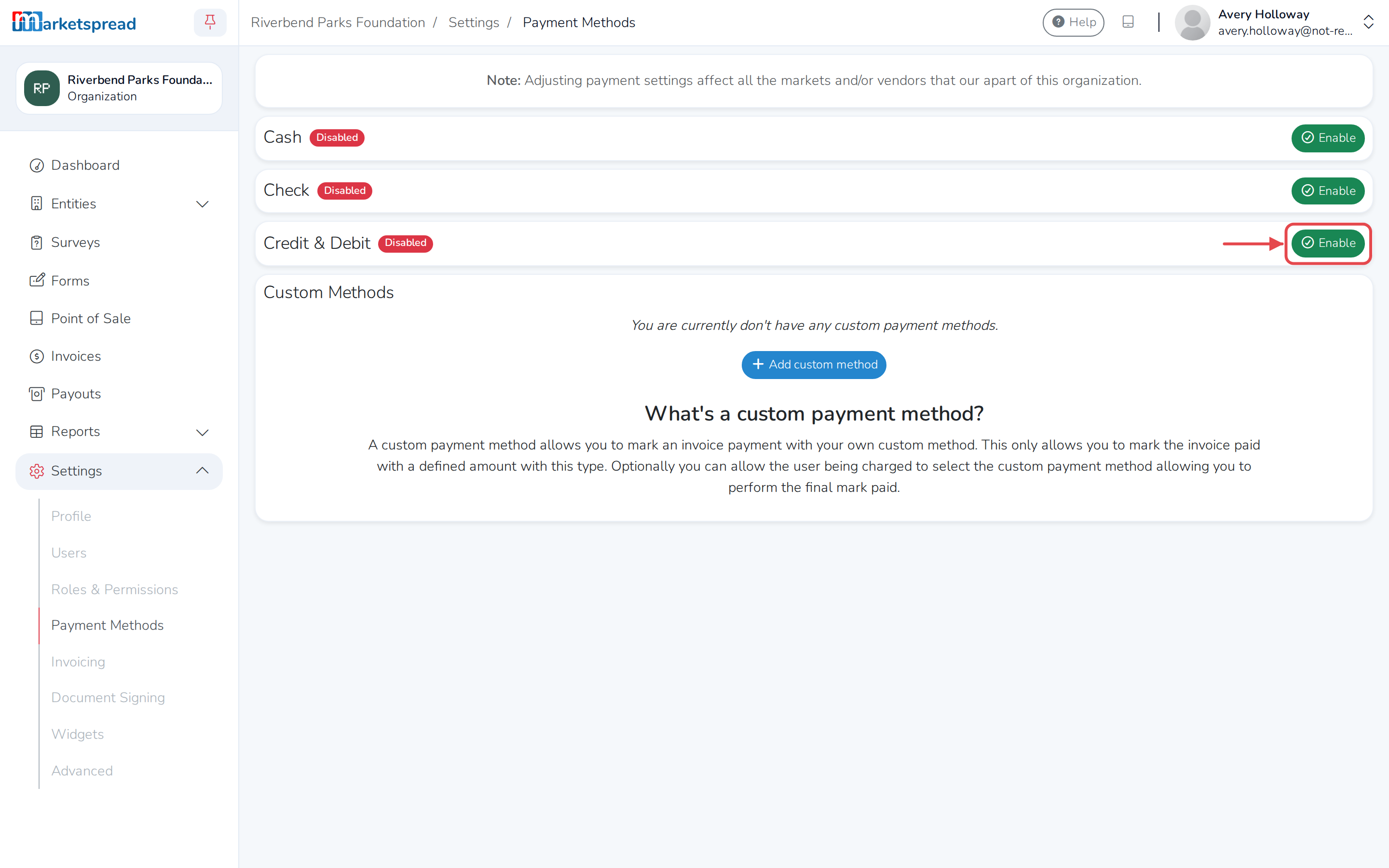Click the Forms pencil icon
This screenshot has width=1389, height=868.
pos(37,281)
